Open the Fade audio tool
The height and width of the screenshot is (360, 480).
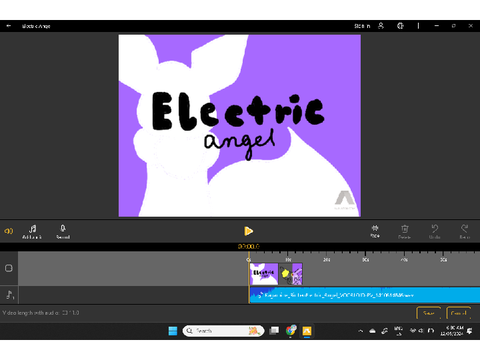tap(375, 231)
